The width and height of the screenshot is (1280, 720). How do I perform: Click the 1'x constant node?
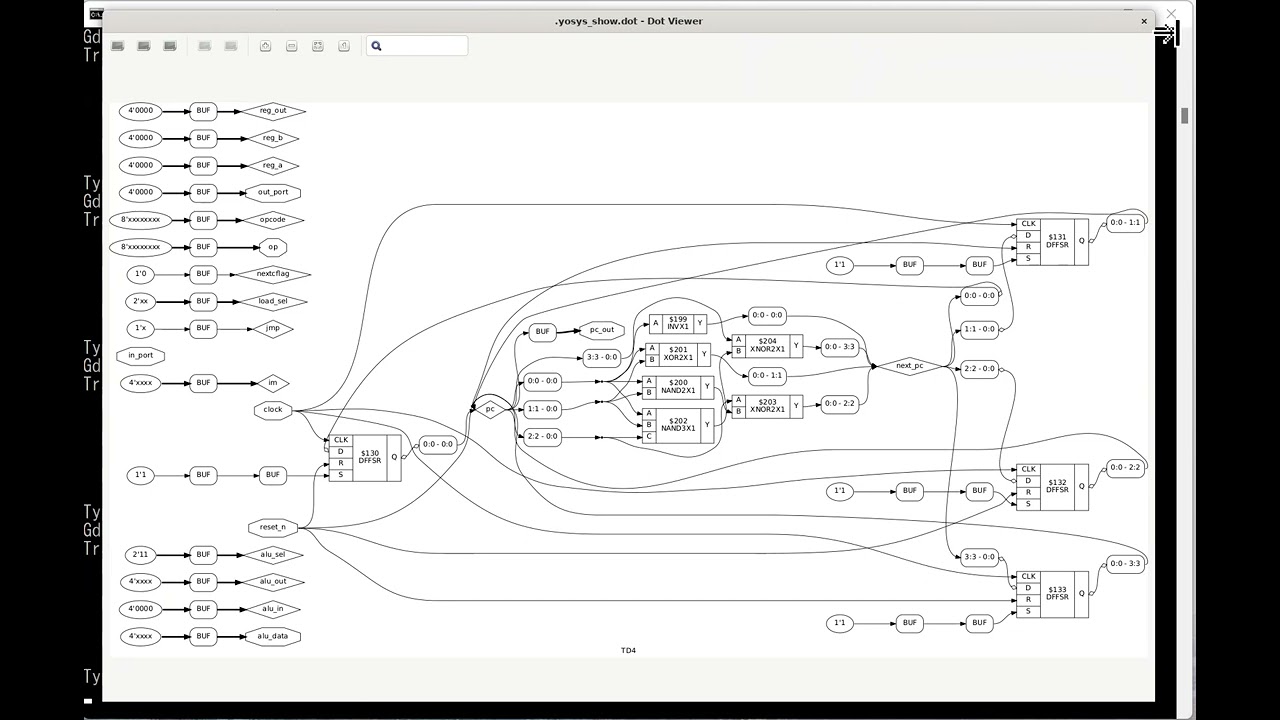pyautogui.click(x=141, y=328)
